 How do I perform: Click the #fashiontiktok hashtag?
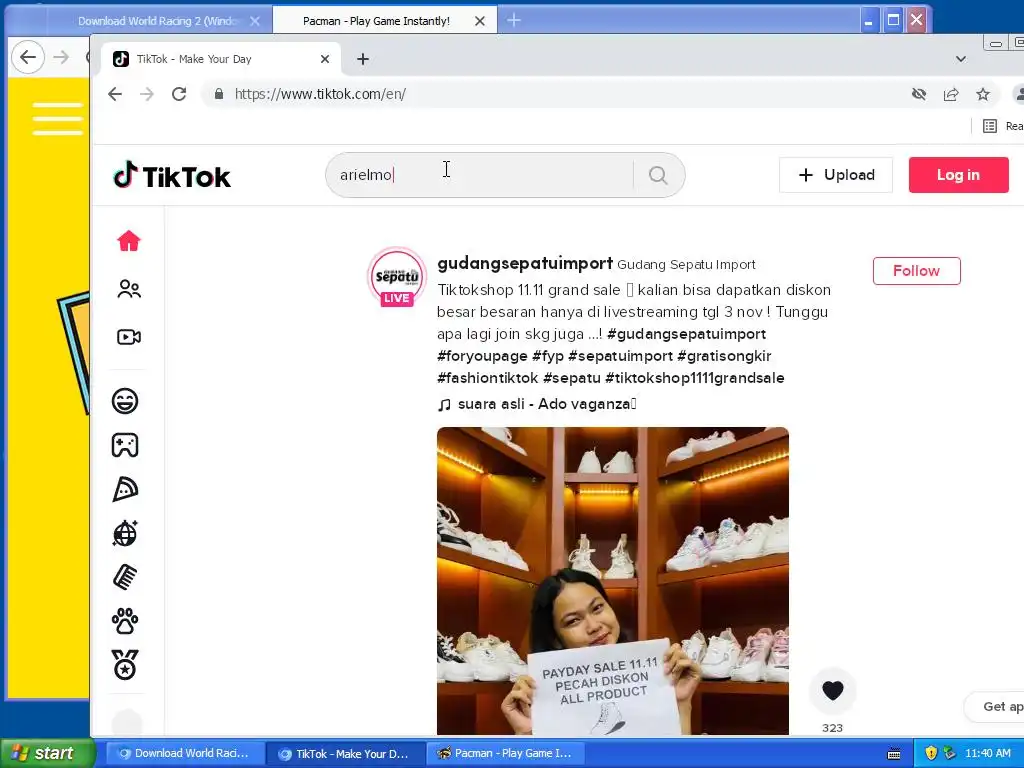(x=487, y=378)
